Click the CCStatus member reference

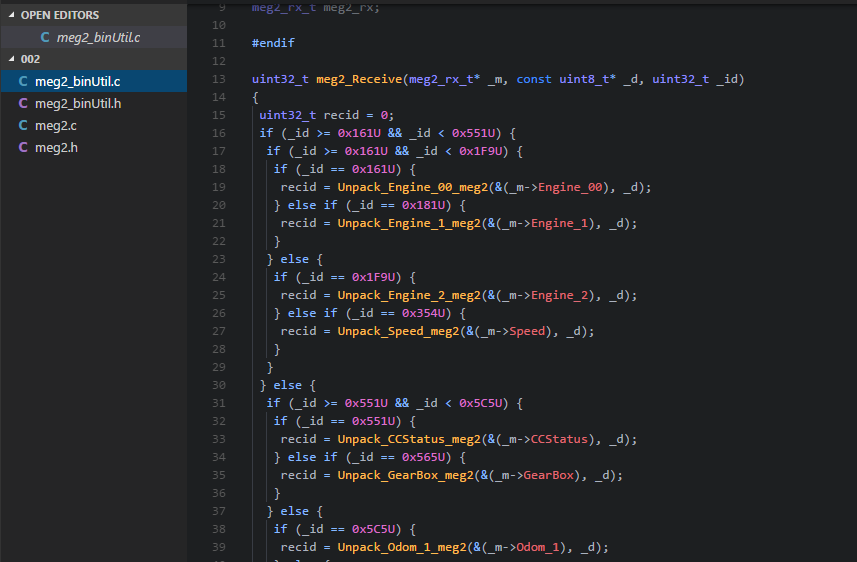click(x=559, y=439)
